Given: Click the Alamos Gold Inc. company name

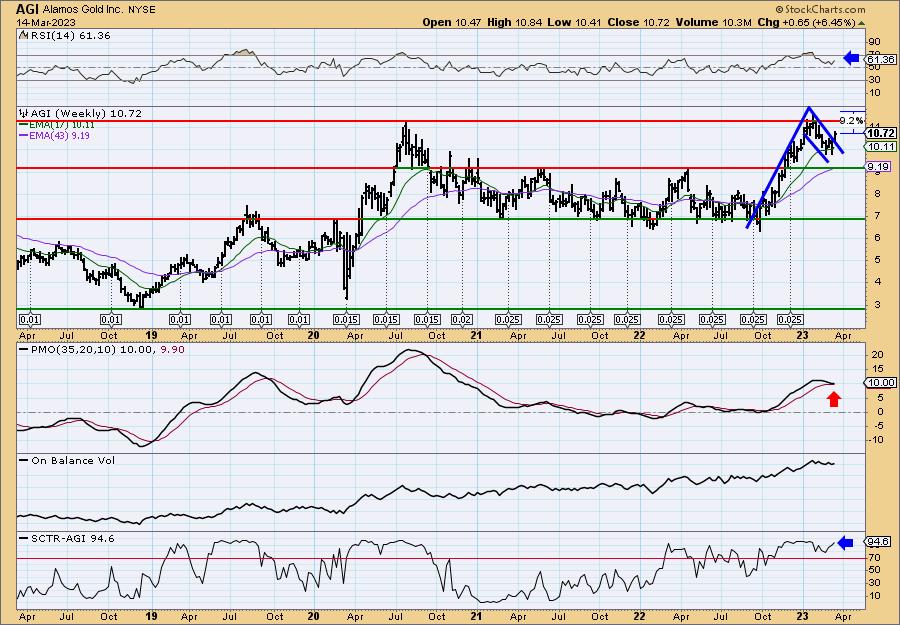Looking at the screenshot, I should click(84, 10).
